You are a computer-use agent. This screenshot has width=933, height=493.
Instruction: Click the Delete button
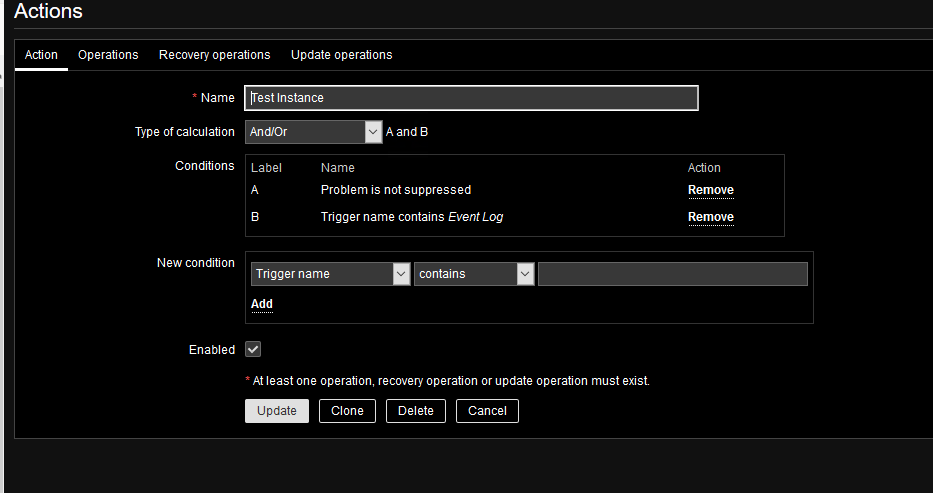click(416, 411)
